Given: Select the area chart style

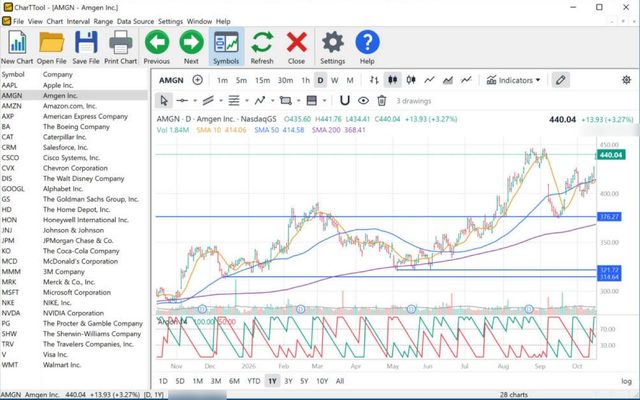Looking at the screenshot, I should [x=448, y=80].
